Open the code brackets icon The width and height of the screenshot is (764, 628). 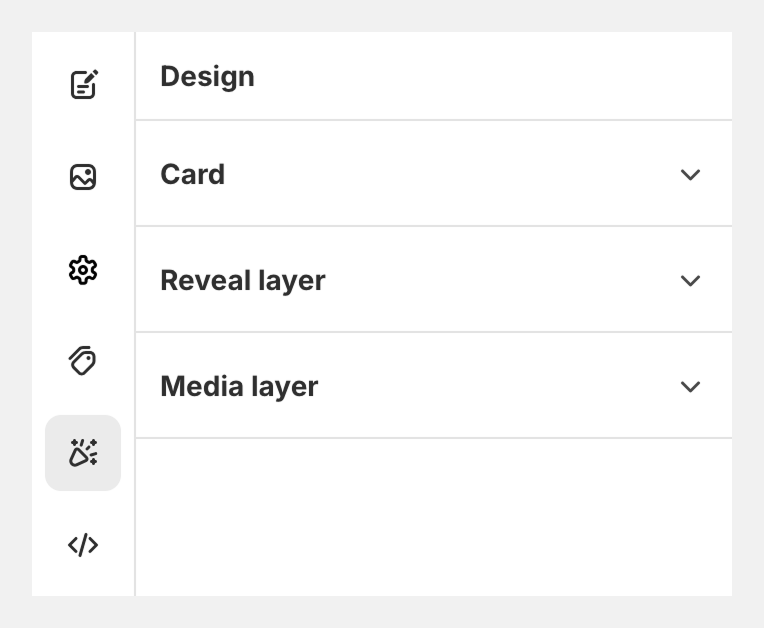click(83, 545)
